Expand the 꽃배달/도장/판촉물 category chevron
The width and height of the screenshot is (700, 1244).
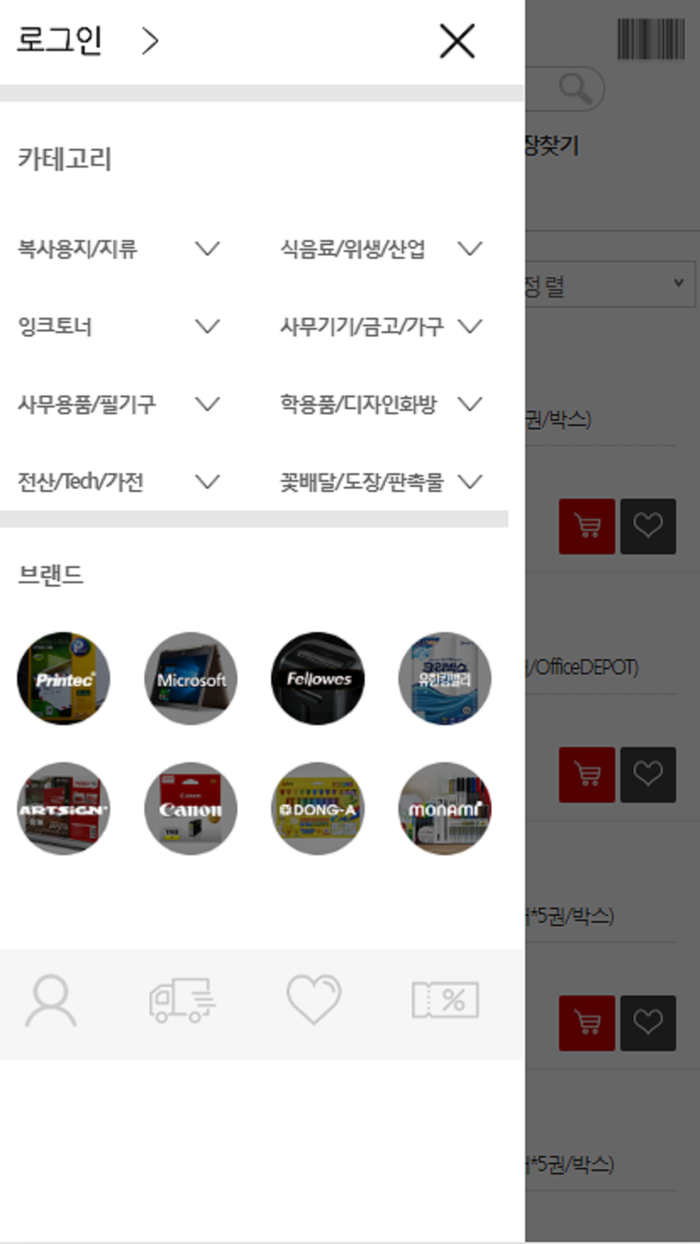point(470,482)
